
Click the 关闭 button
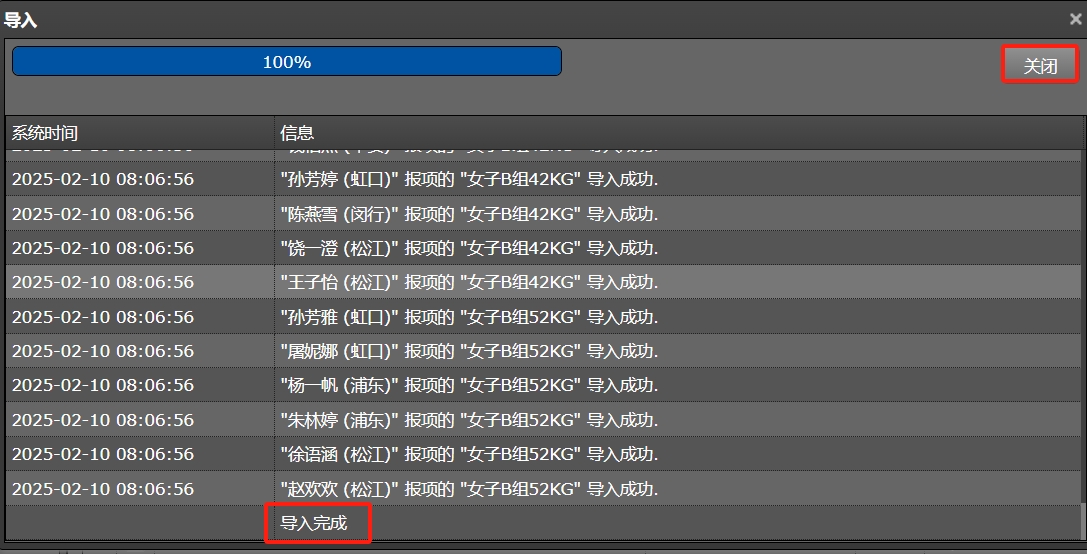(x=1040, y=66)
